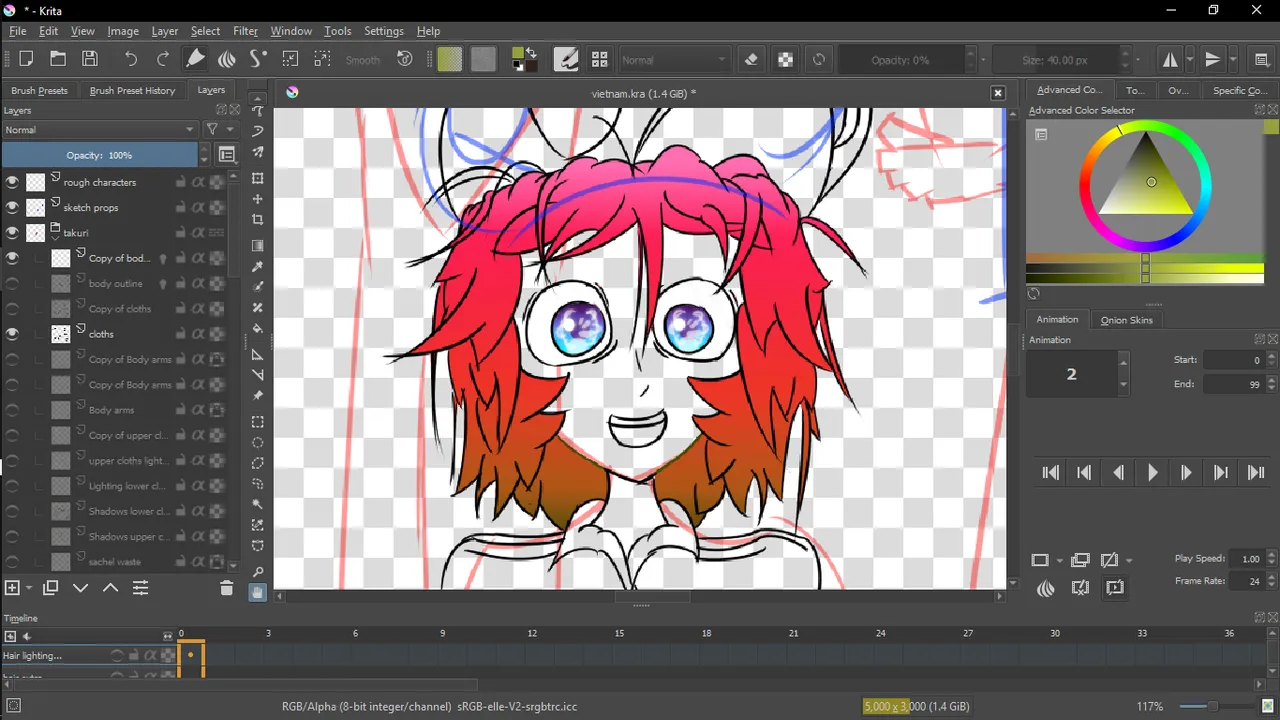The width and height of the screenshot is (1280, 720).
Task: Create a new document from toolbar
Action: click(26, 59)
